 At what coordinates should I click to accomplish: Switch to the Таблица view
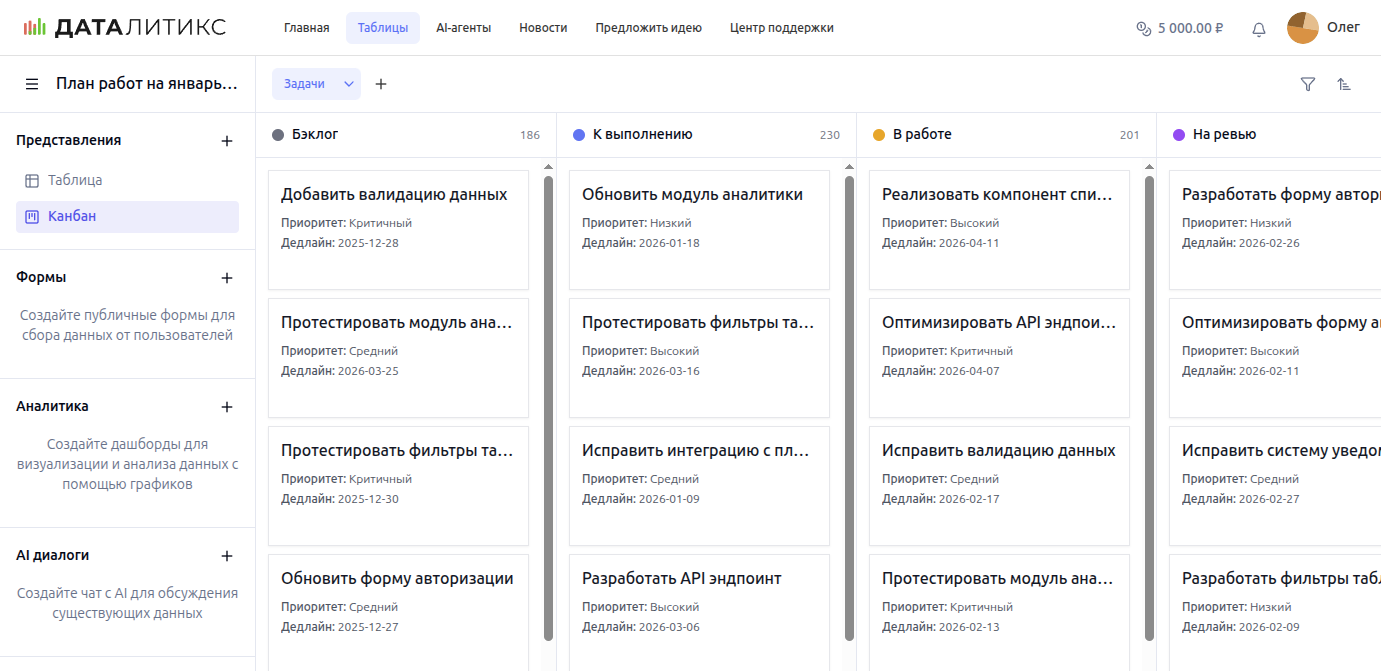(75, 181)
